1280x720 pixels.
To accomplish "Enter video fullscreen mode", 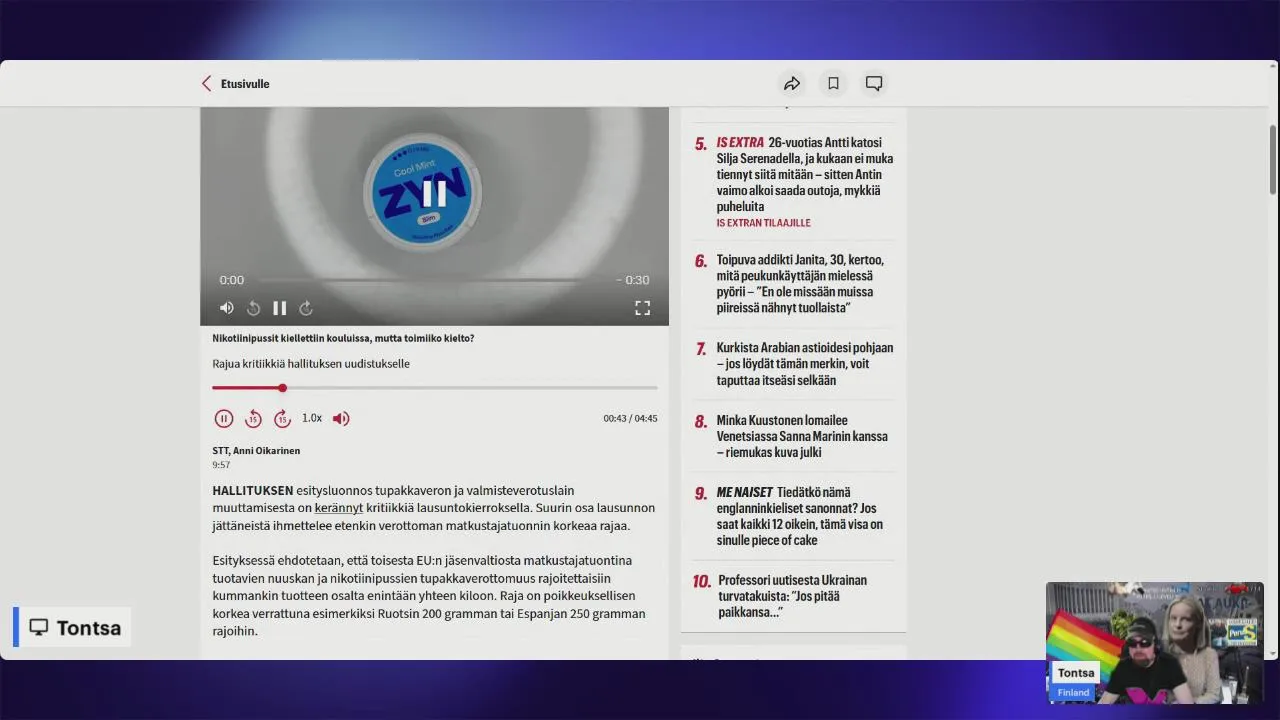I will coord(643,308).
